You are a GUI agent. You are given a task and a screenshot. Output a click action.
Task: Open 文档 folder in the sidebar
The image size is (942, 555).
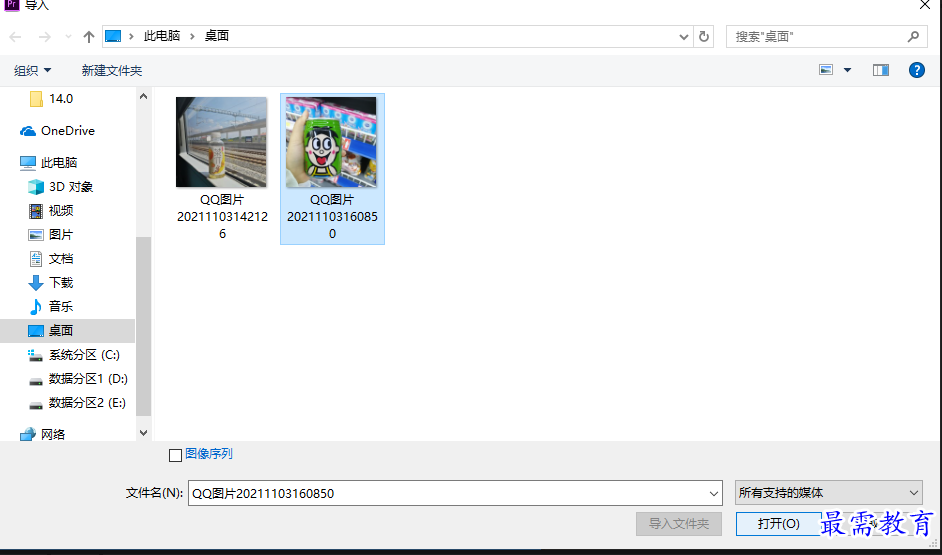[x=51, y=259]
